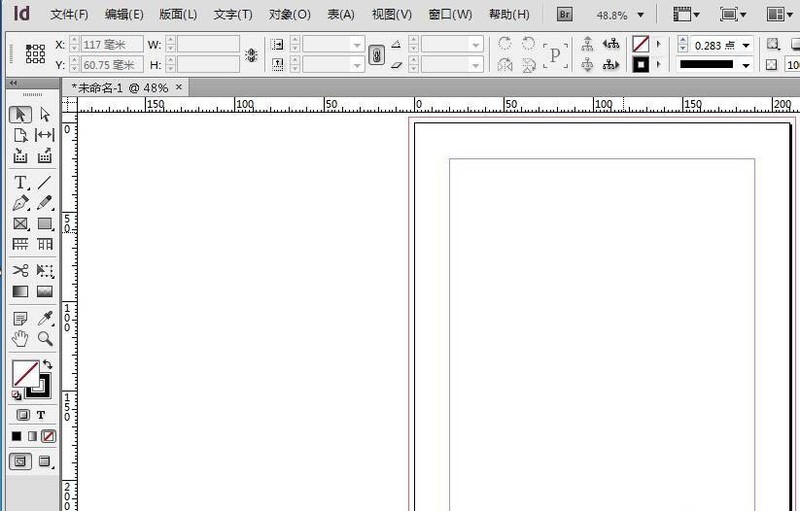Open the 版面(L) menu
This screenshot has width=800, height=511.
point(178,15)
